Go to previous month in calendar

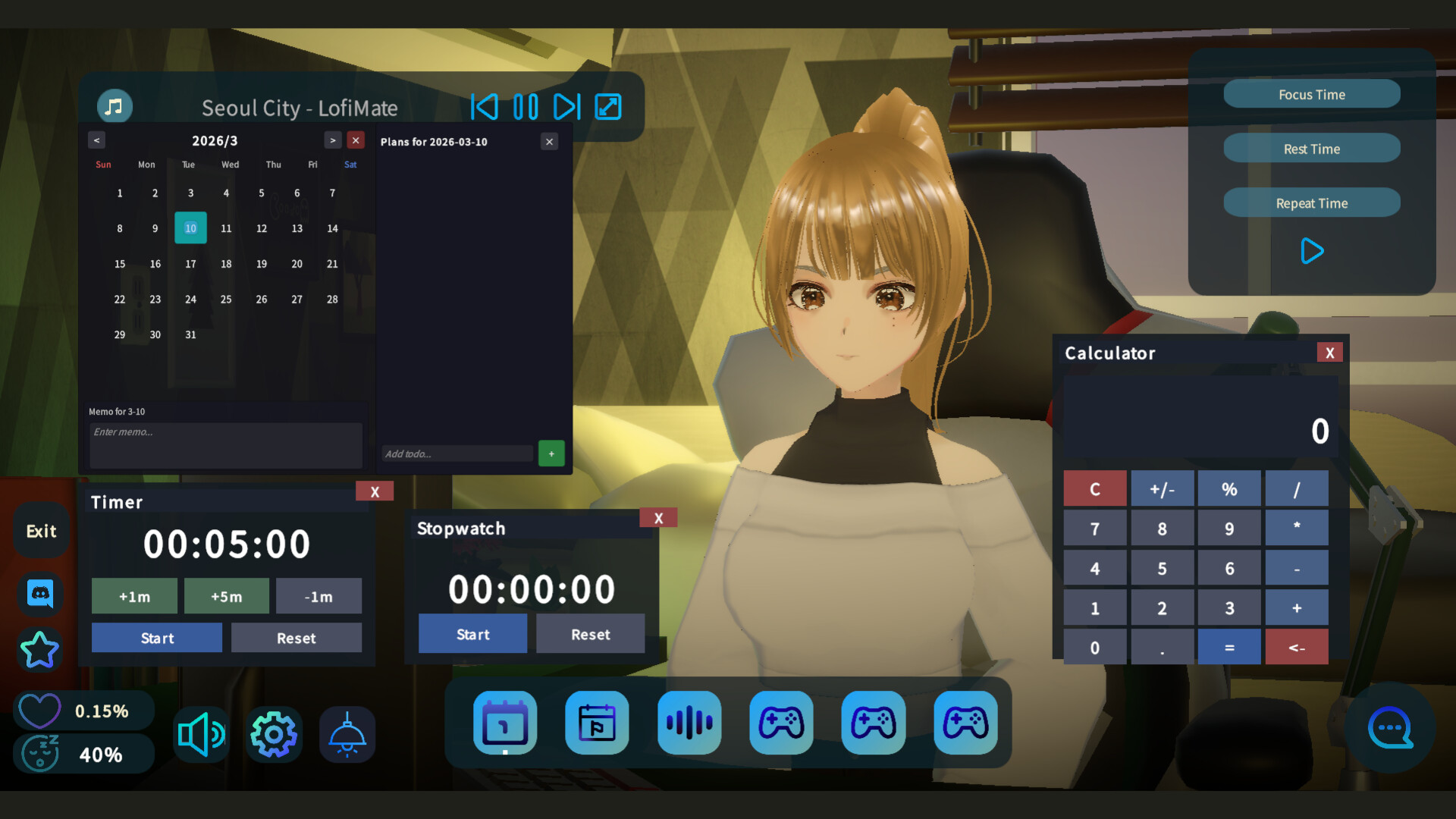(96, 140)
